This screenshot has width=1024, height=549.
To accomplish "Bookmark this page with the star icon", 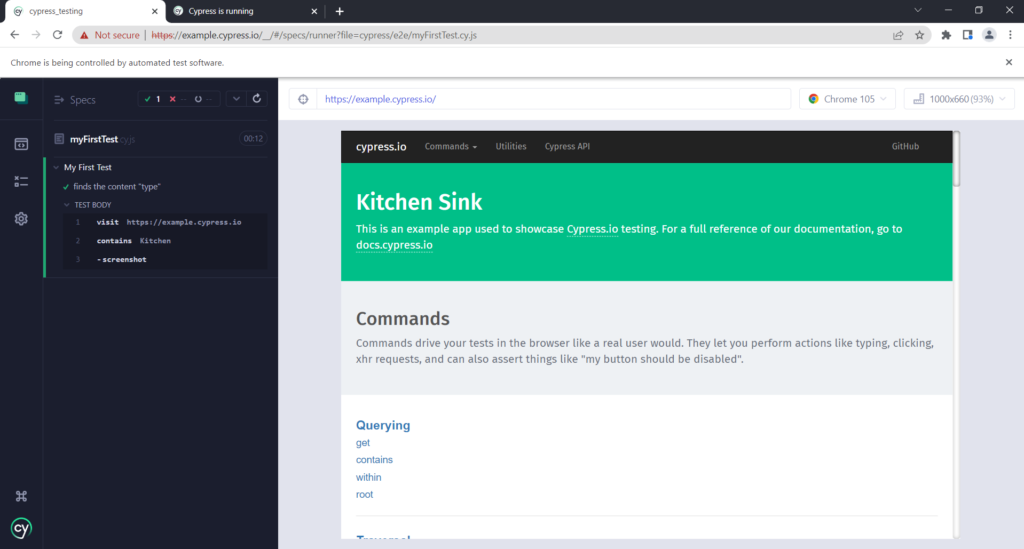I will (x=920, y=35).
